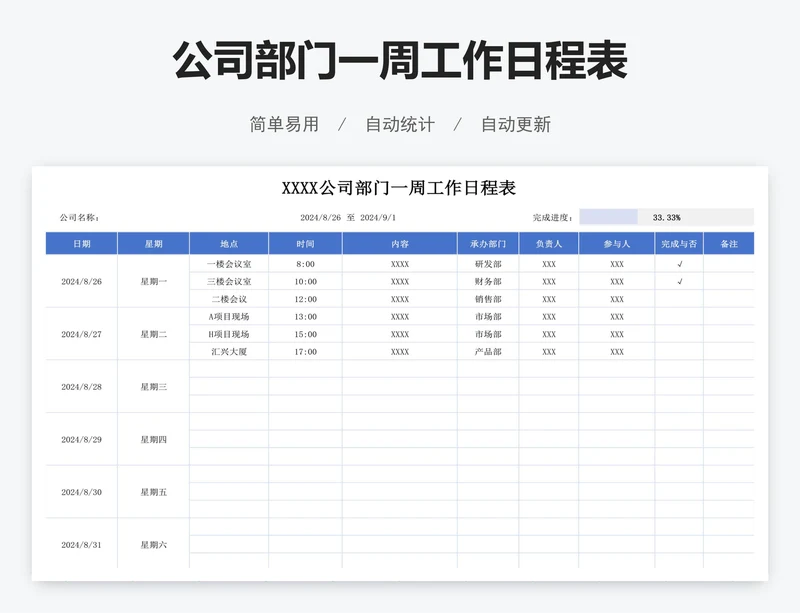Click the 公司名称 label
The image size is (800, 613).
click(x=79, y=217)
